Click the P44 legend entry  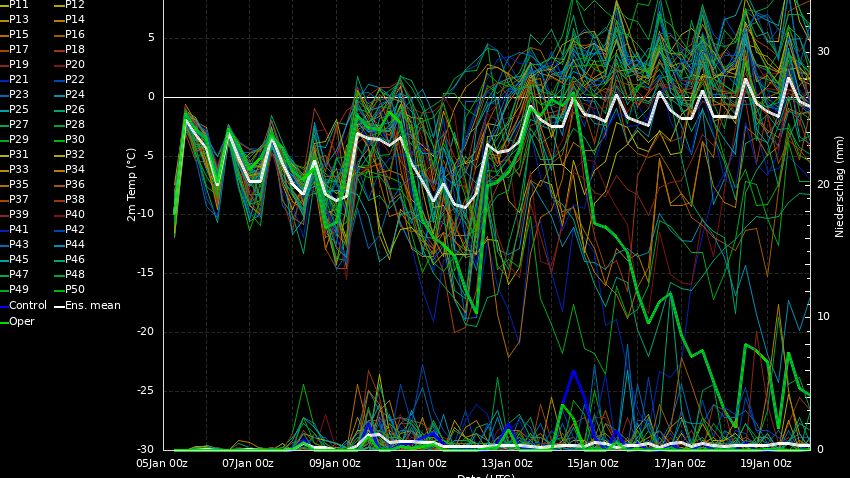coord(75,244)
